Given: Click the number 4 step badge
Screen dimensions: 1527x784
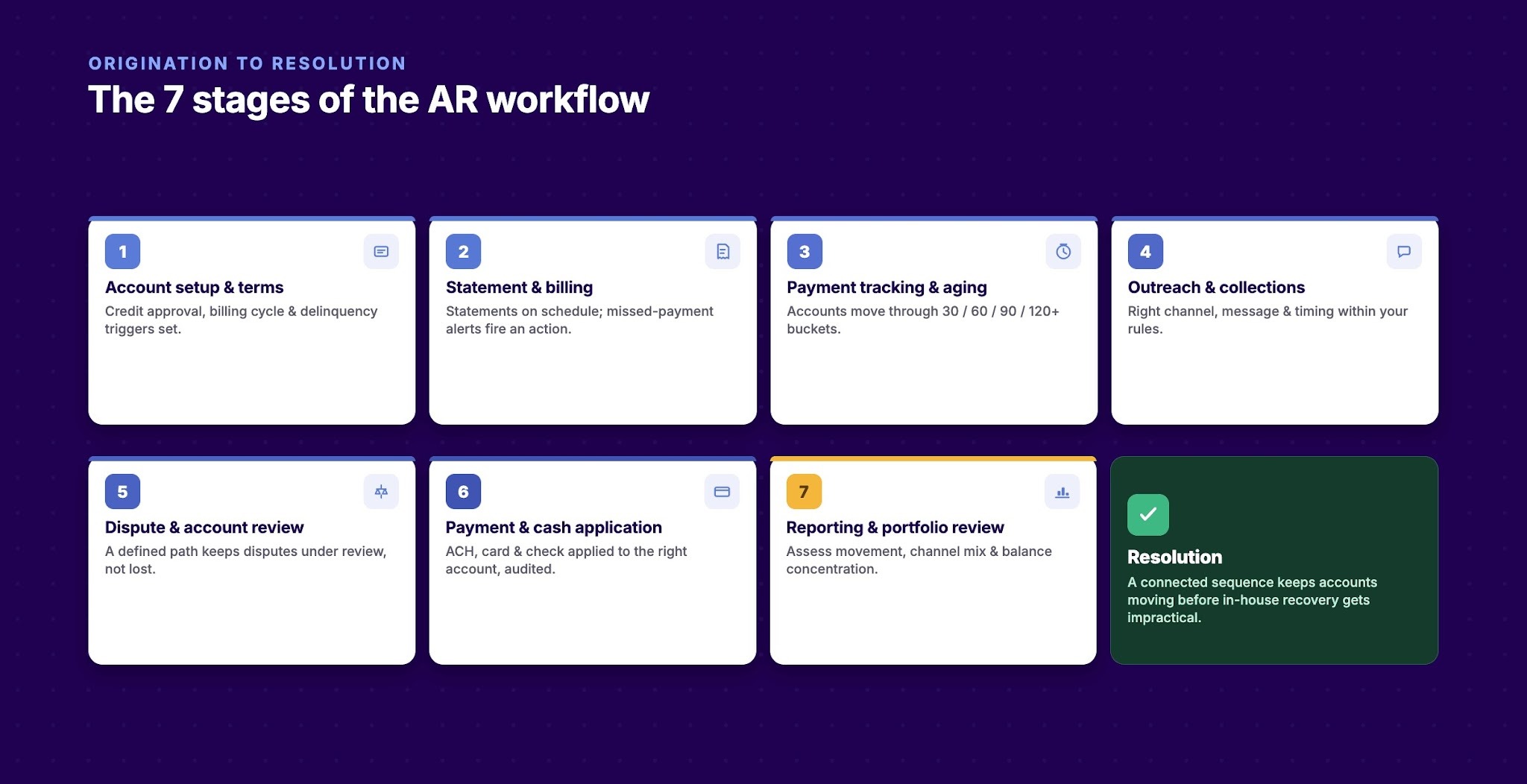Looking at the screenshot, I should point(1145,252).
